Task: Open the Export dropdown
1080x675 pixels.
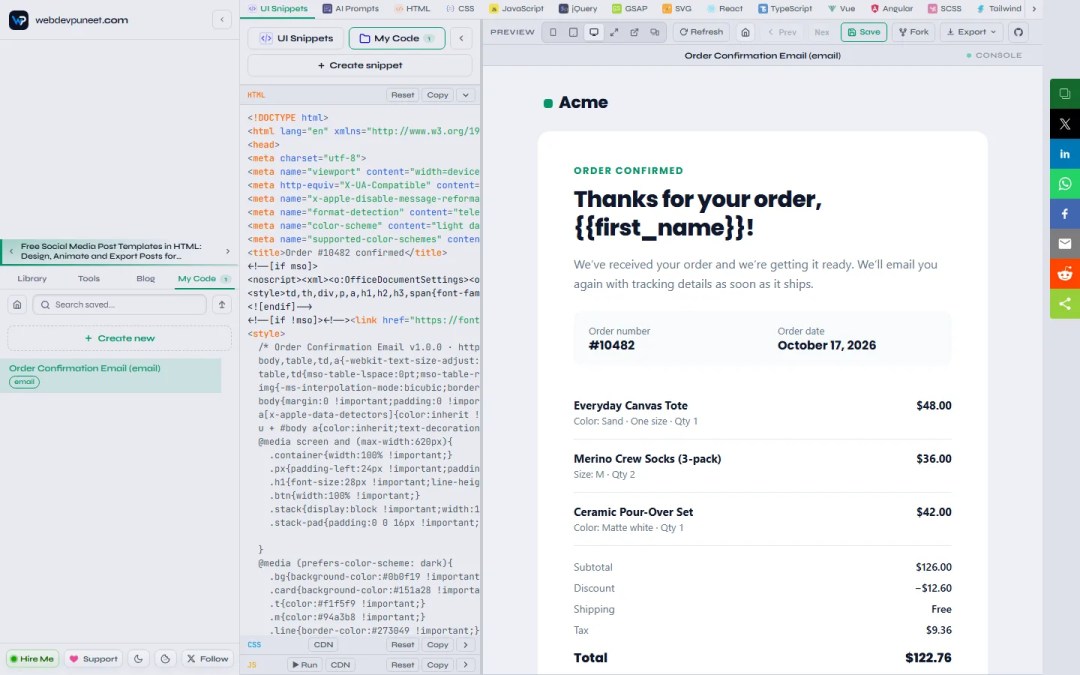Action: [971, 32]
